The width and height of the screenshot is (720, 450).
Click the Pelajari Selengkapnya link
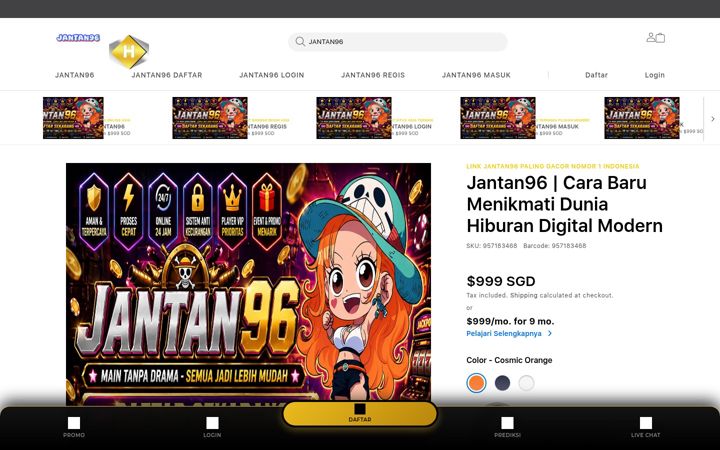coord(504,333)
